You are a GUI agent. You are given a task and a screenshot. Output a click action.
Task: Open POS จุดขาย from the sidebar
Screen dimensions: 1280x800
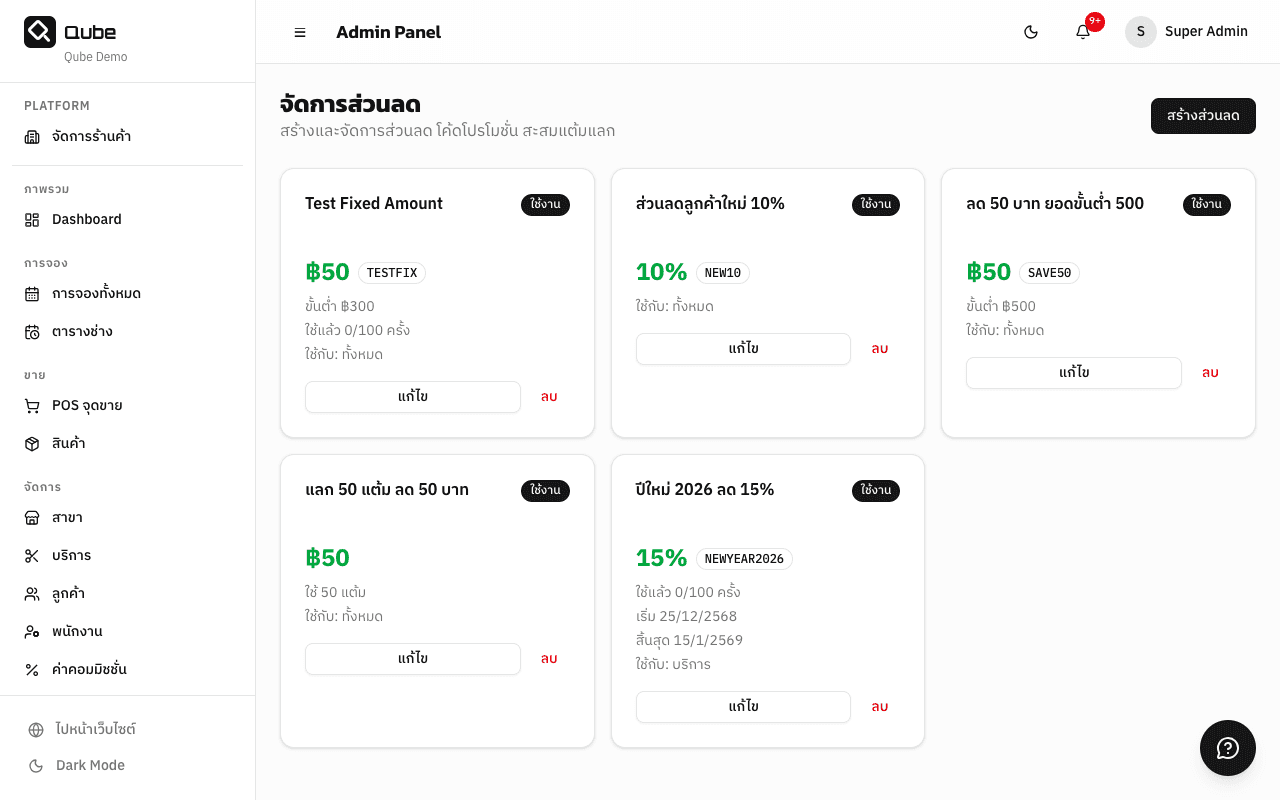coord(87,406)
